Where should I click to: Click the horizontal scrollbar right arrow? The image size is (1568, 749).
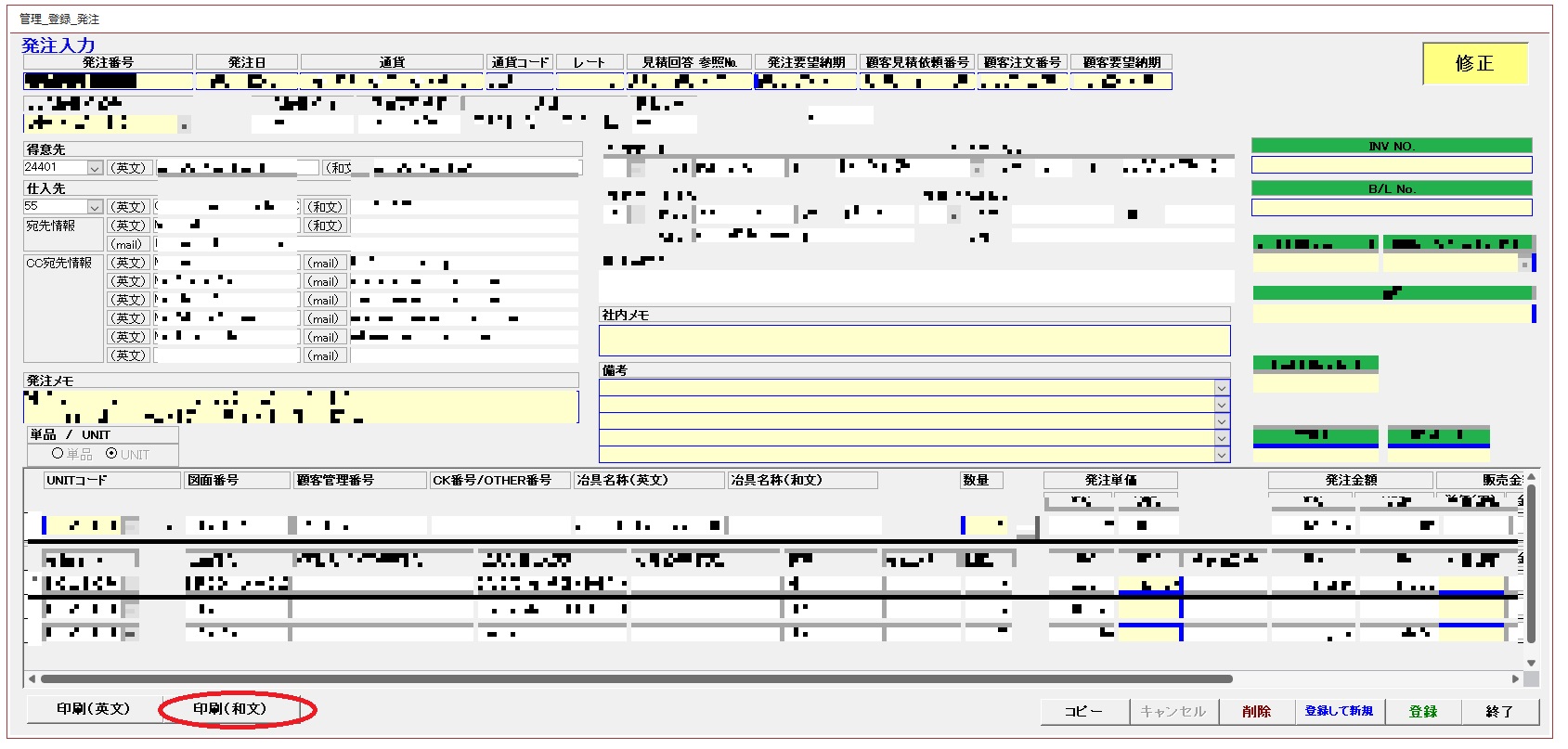click(x=1515, y=679)
